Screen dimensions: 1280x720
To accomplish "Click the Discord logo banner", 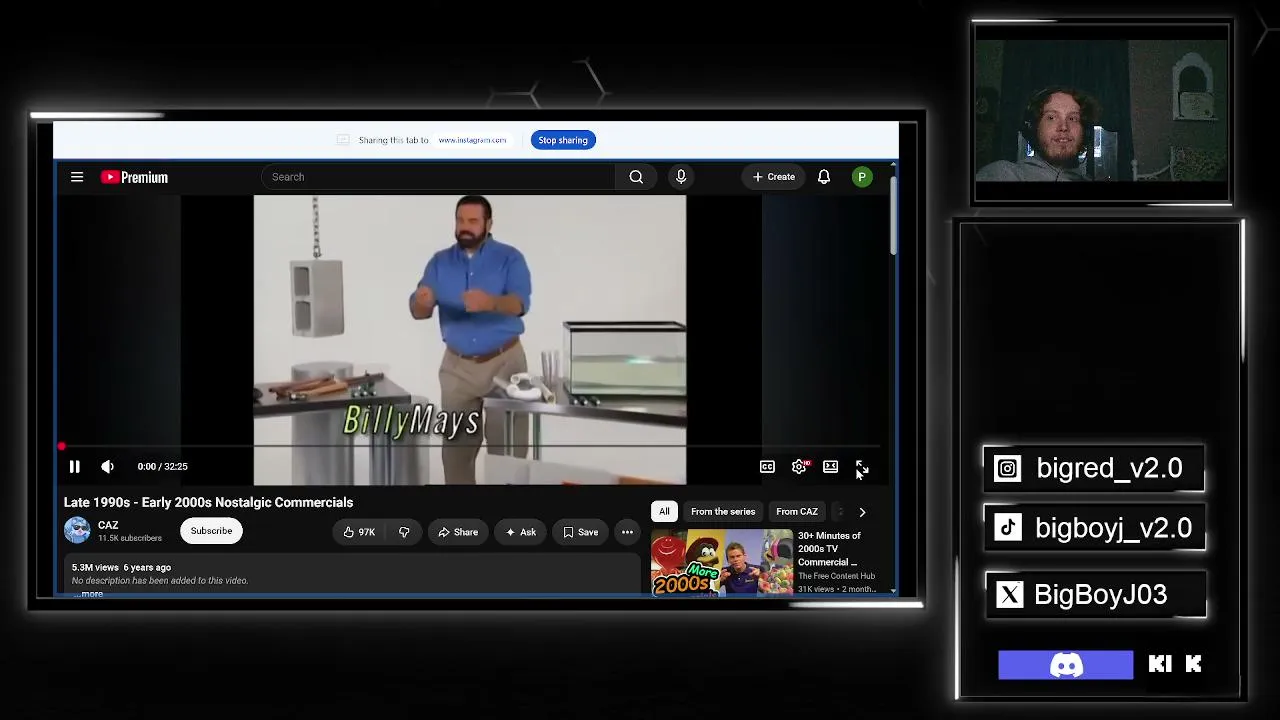I will pyautogui.click(x=1066, y=665).
